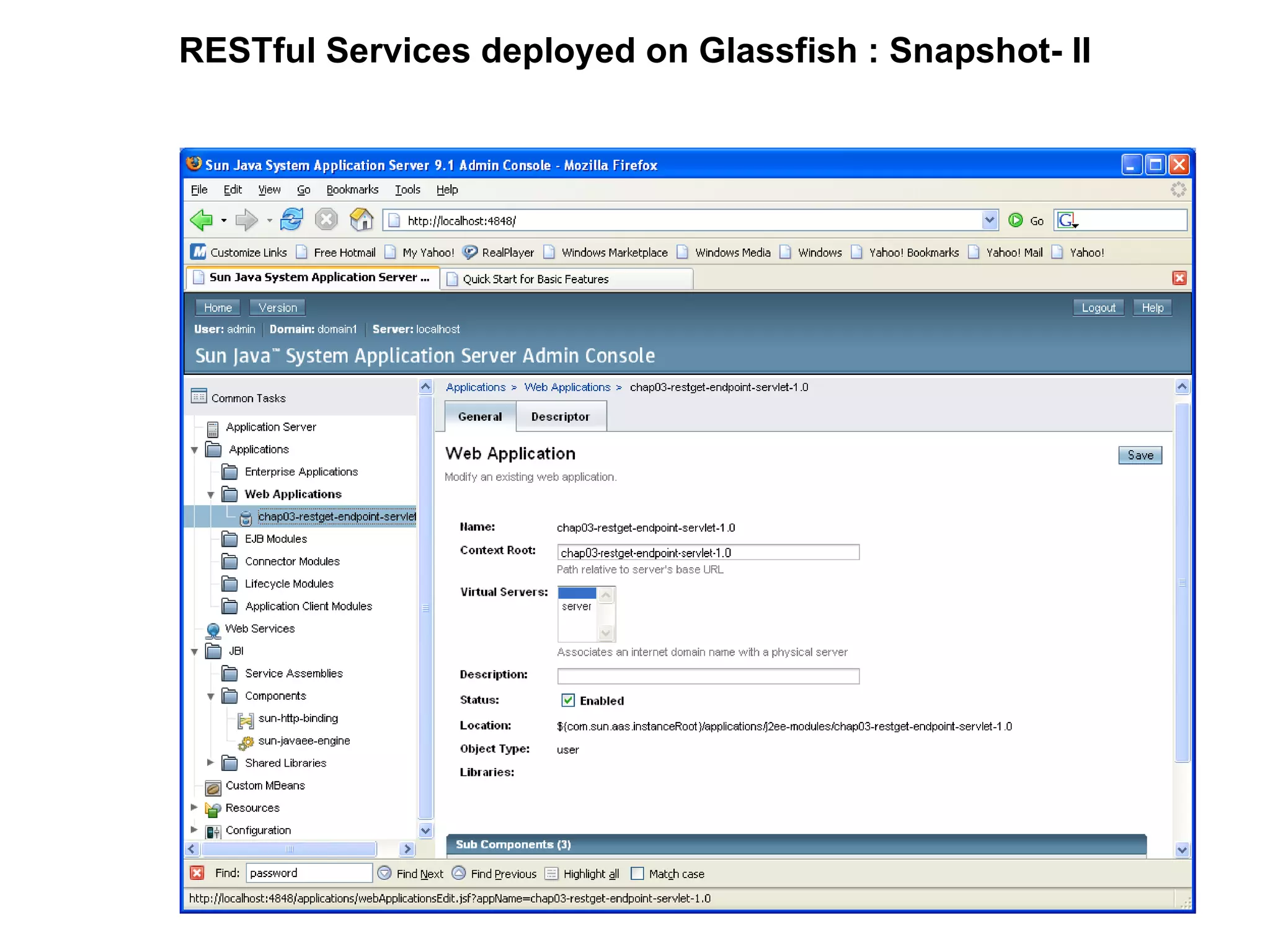Follow the Web Applications breadcrumb link
The height and width of the screenshot is (952, 1270).
click(567, 387)
